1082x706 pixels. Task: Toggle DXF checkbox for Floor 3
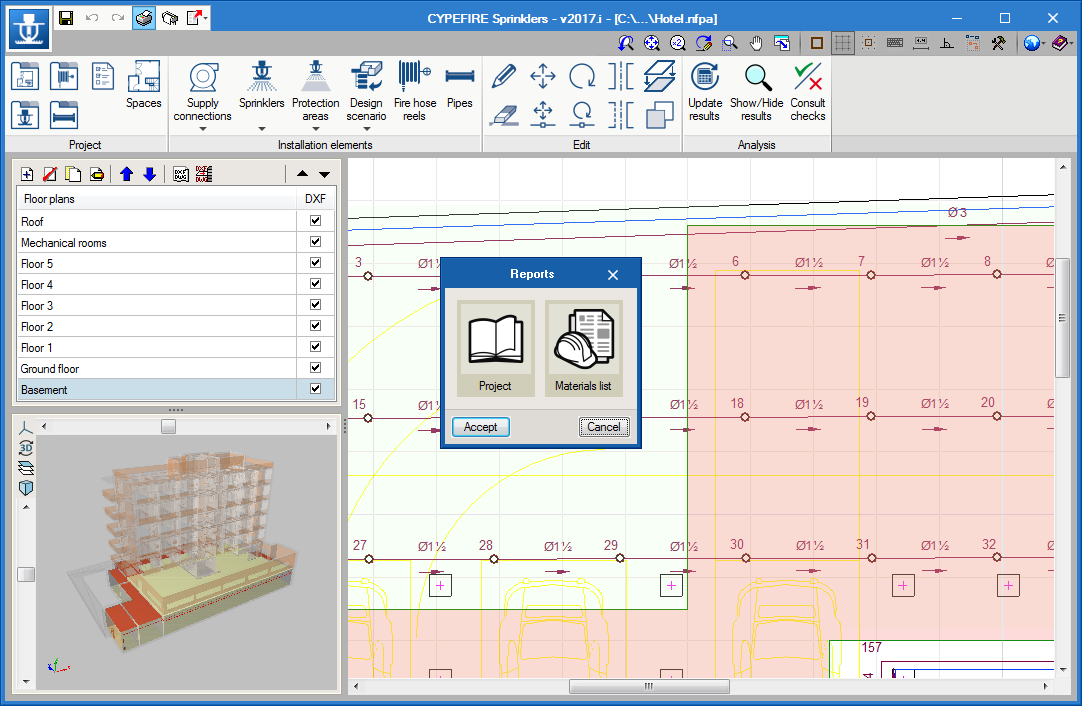click(x=316, y=305)
